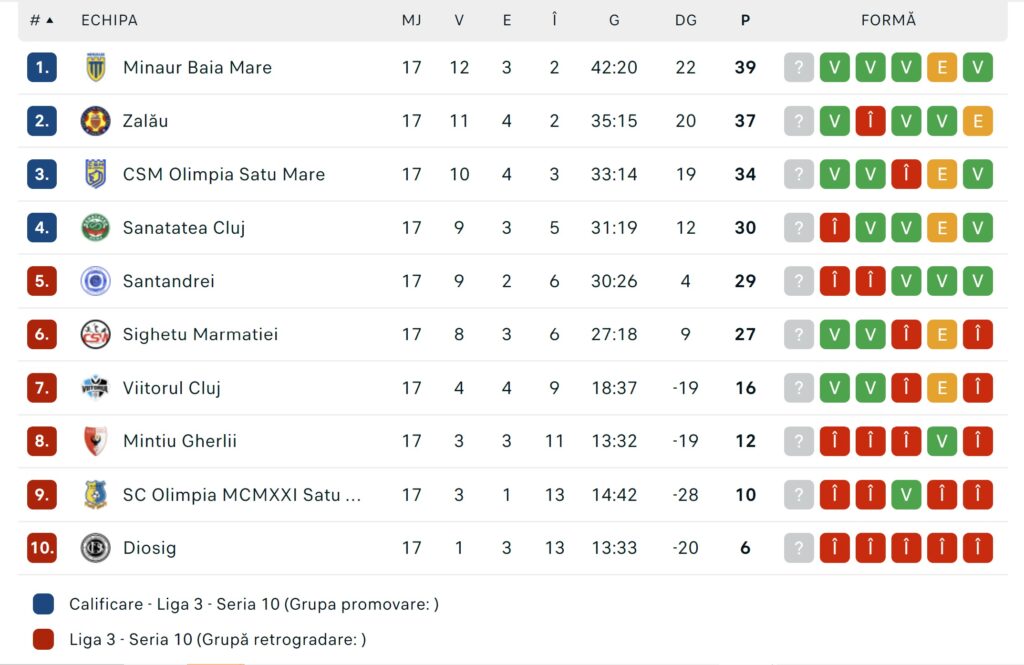Click blue promotion group legend swatch

click(x=43, y=604)
